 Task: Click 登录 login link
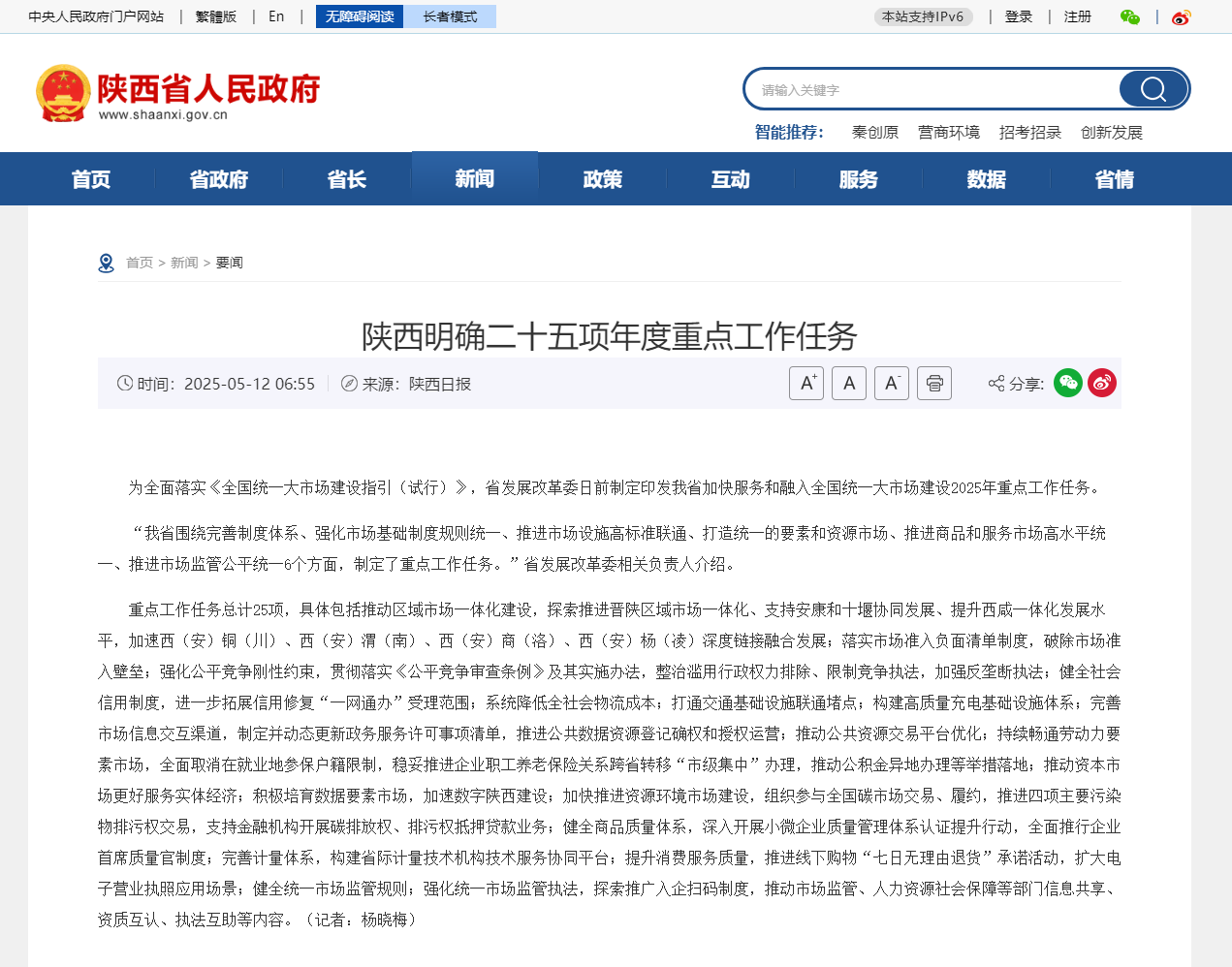(1019, 16)
